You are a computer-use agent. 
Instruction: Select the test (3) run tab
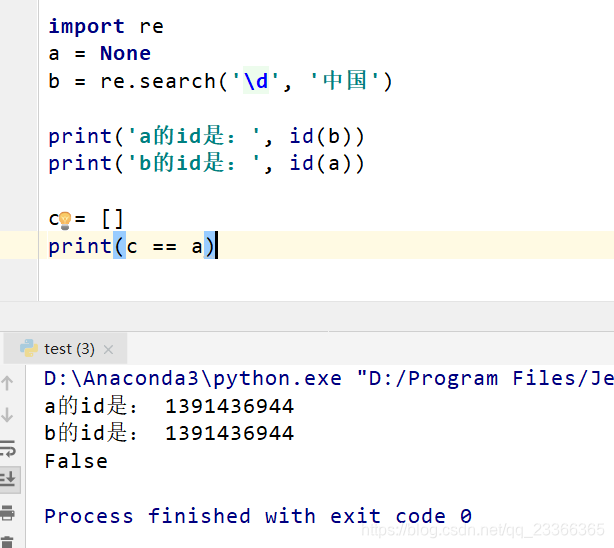click(x=65, y=349)
